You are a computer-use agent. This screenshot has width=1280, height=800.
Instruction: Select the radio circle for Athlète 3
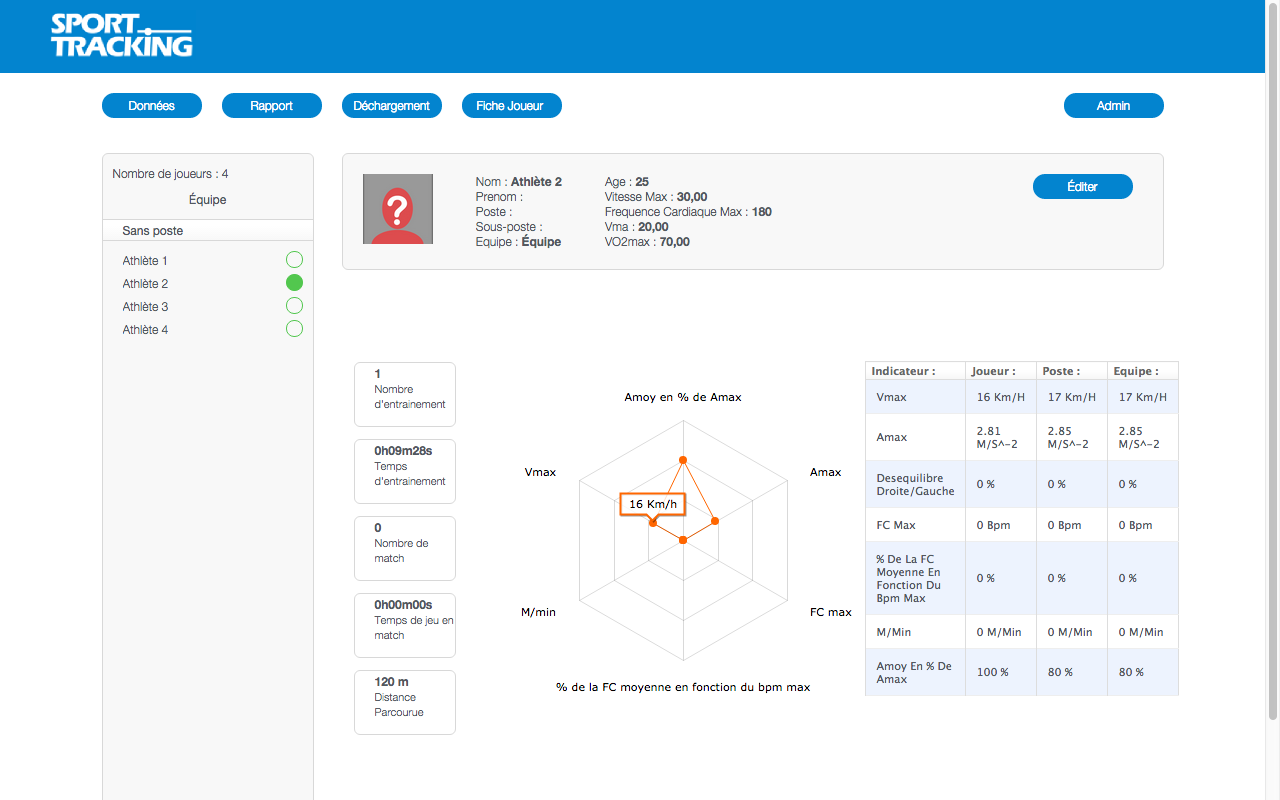pyautogui.click(x=294, y=306)
